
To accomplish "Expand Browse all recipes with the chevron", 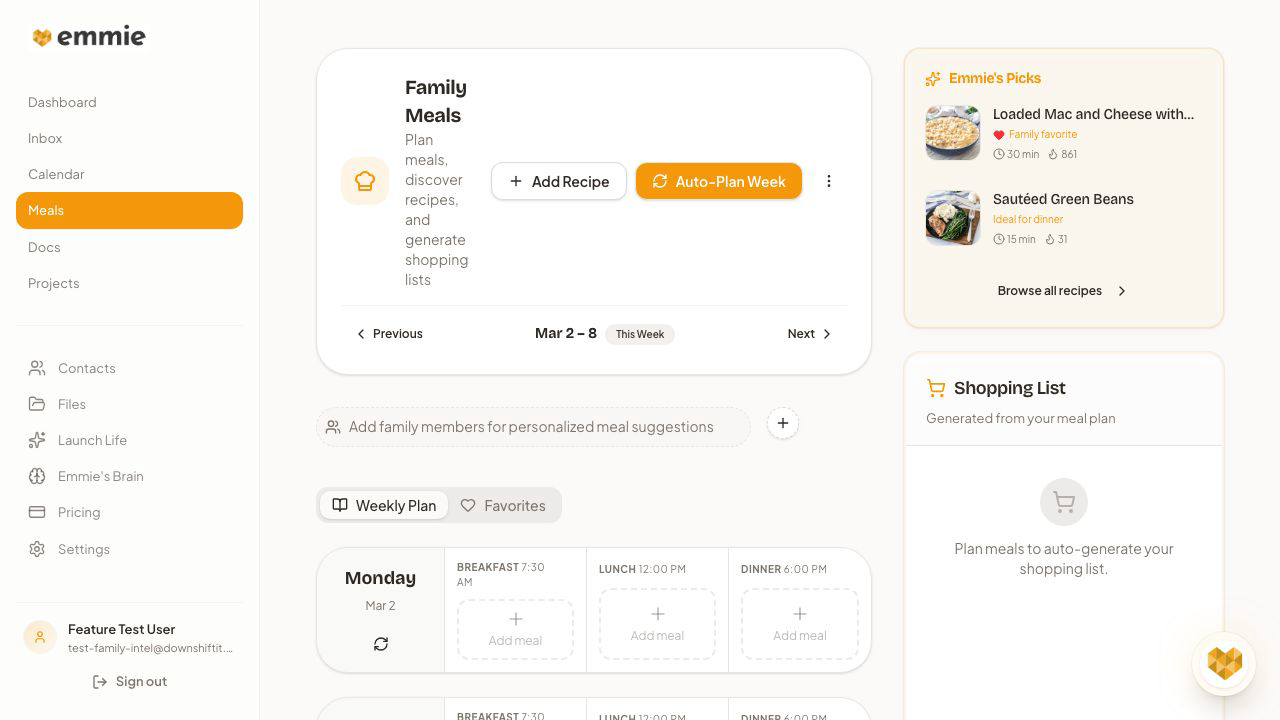I will point(1122,291).
